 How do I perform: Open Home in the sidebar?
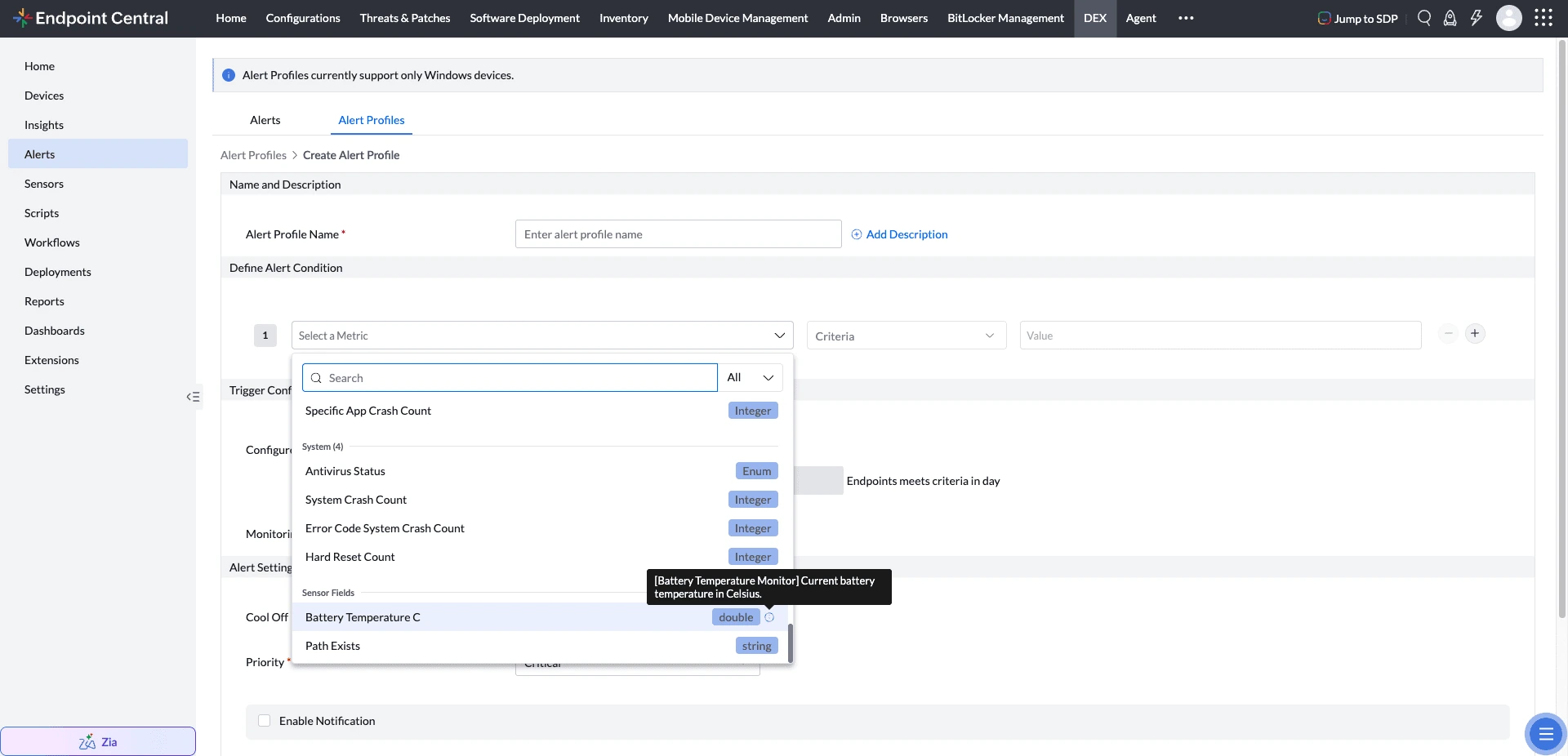pos(98,66)
